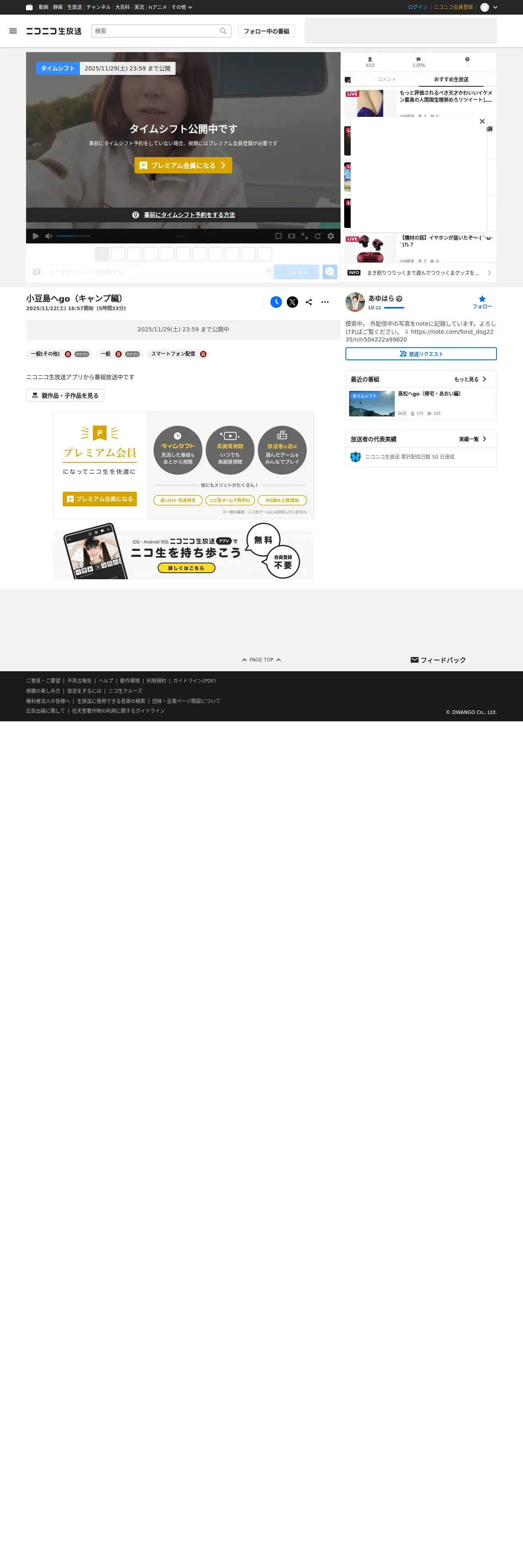Open Nアニメ in top navigation
The image size is (523, 1568).
click(158, 7)
